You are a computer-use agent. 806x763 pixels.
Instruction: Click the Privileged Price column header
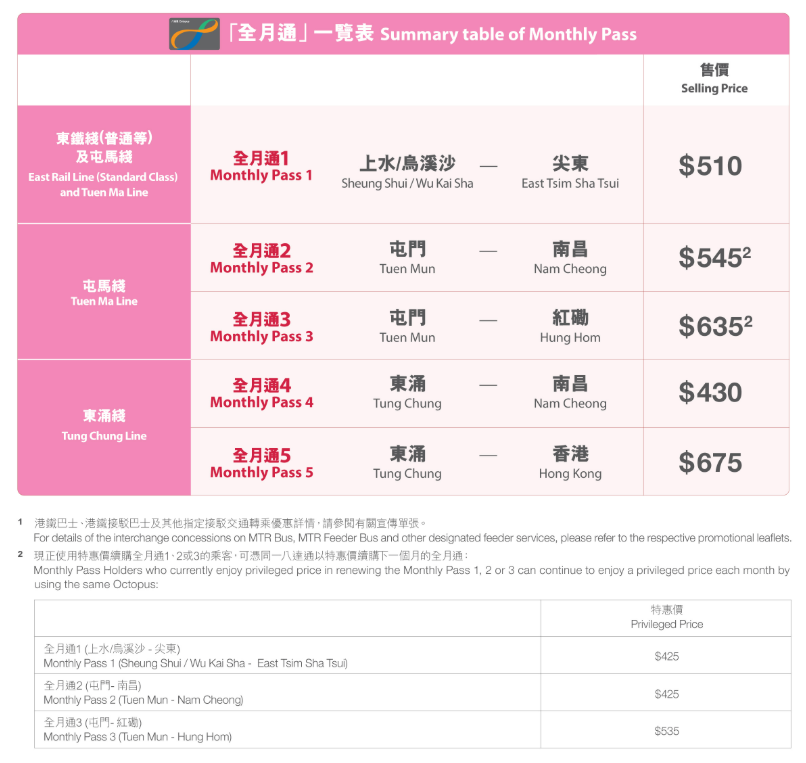tap(666, 617)
